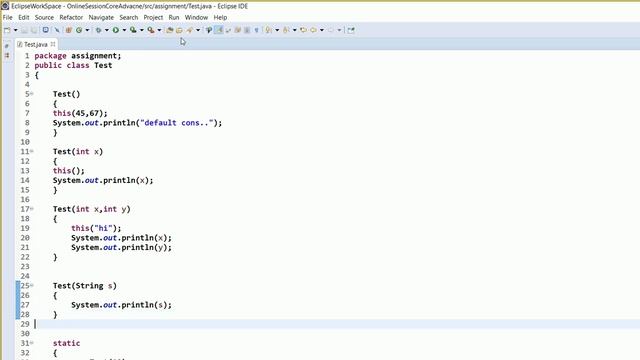This screenshot has height=360, width=640.
Task: Open the Source menu
Action: pos(44,18)
